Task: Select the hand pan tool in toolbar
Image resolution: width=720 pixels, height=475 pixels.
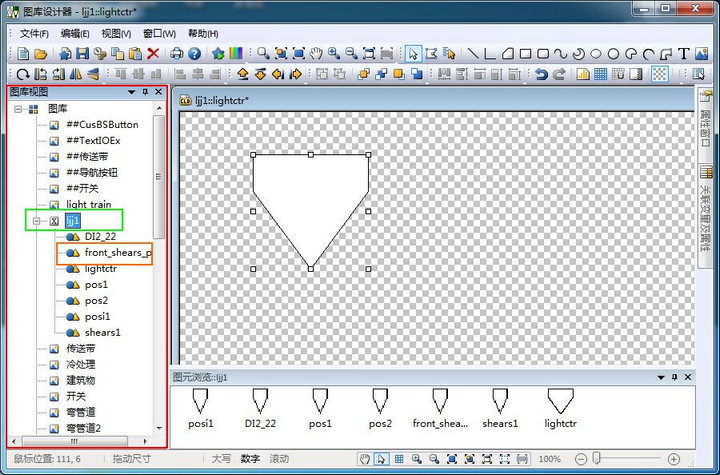Action: coord(316,53)
